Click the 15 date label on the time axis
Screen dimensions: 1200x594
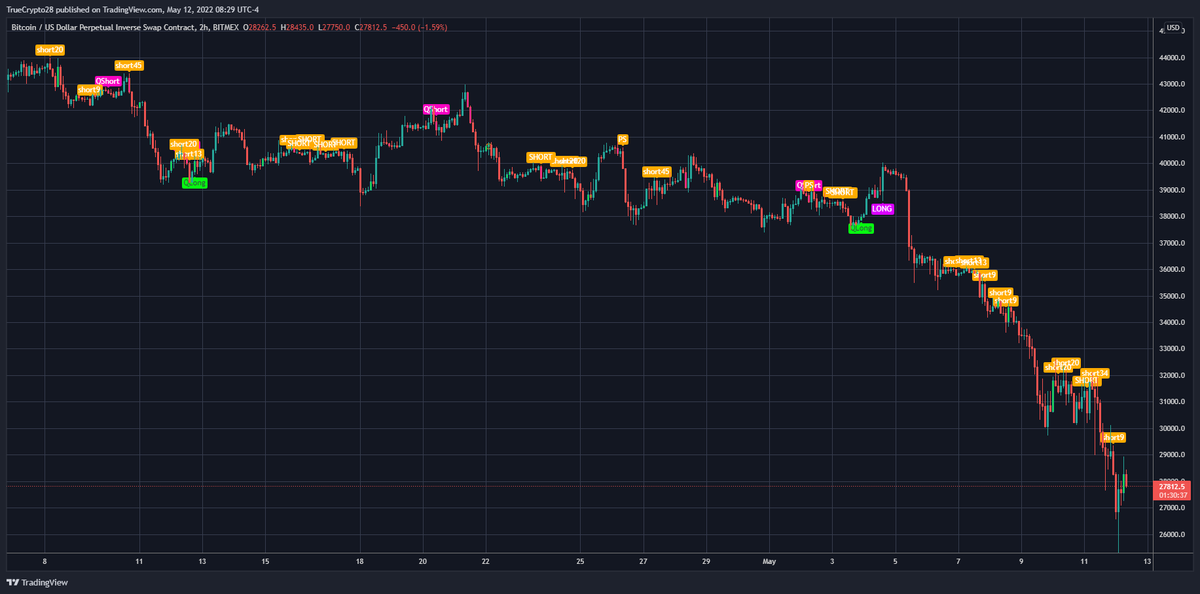coord(265,562)
